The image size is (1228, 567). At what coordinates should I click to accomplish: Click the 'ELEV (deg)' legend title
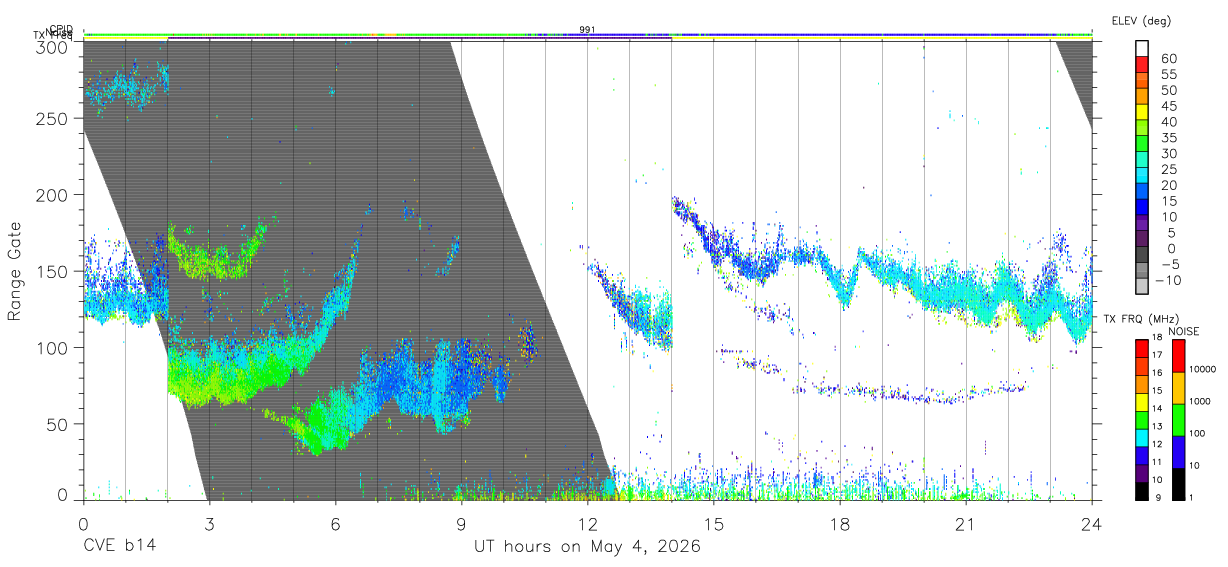pyautogui.click(x=1142, y=20)
